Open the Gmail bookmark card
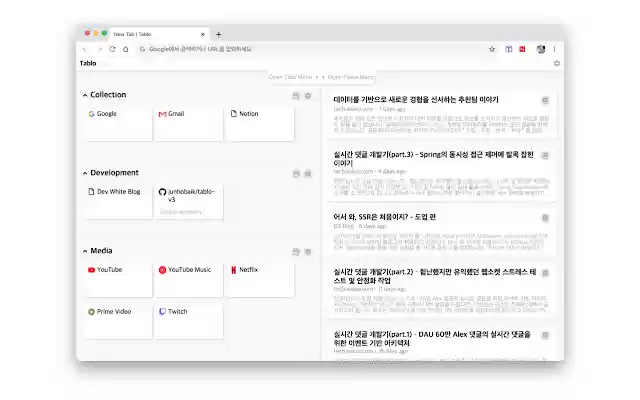The width and height of the screenshot is (640, 400). (189, 124)
